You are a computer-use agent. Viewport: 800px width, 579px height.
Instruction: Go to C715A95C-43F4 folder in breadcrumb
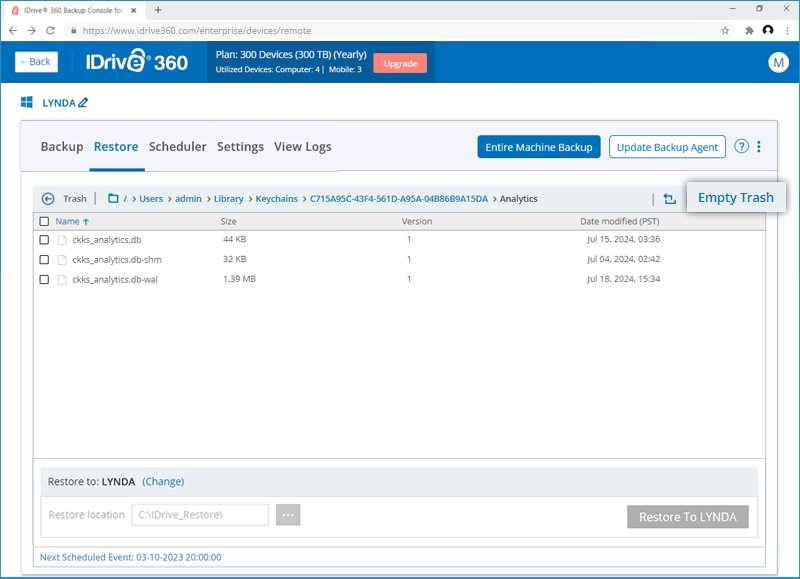click(399, 199)
